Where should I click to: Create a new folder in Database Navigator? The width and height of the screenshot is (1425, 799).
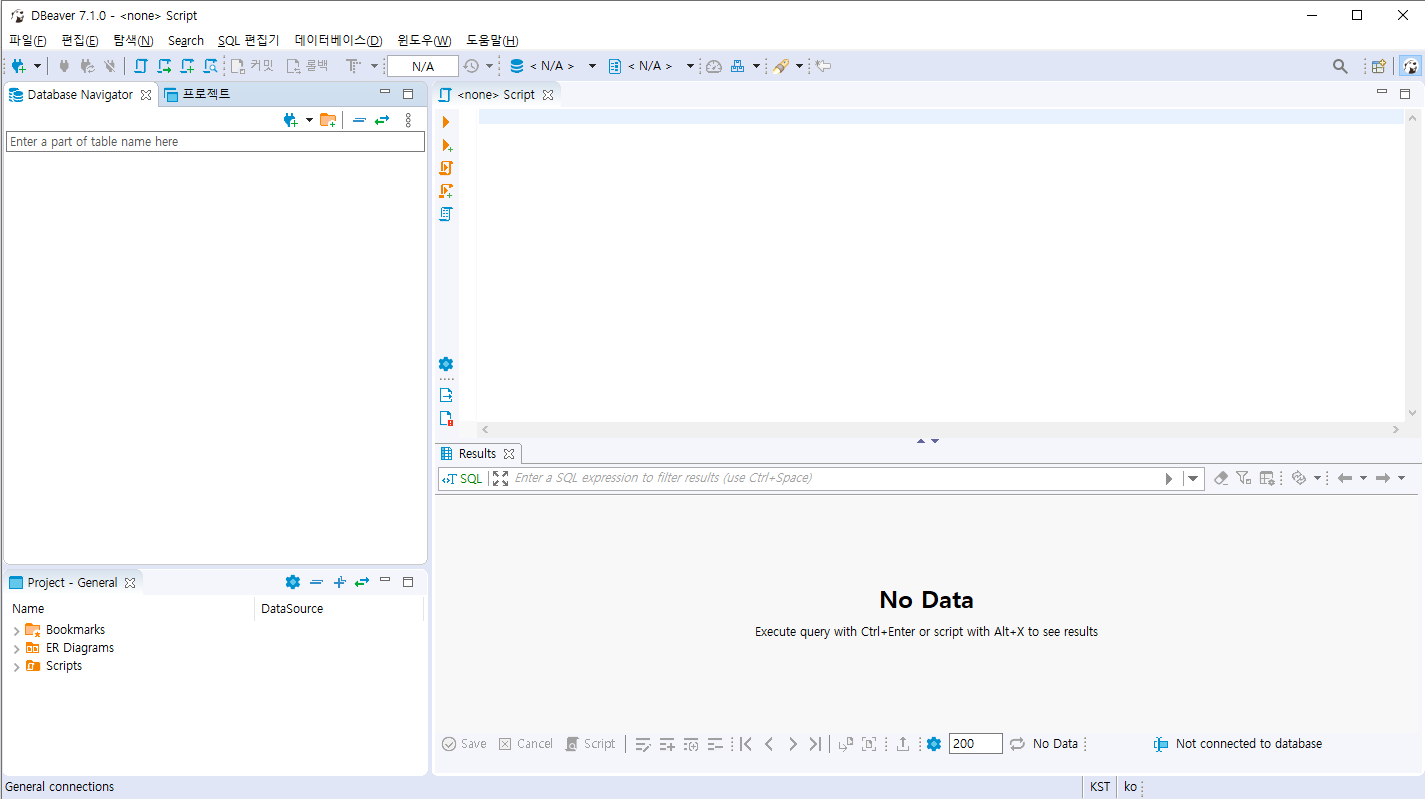click(x=328, y=120)
